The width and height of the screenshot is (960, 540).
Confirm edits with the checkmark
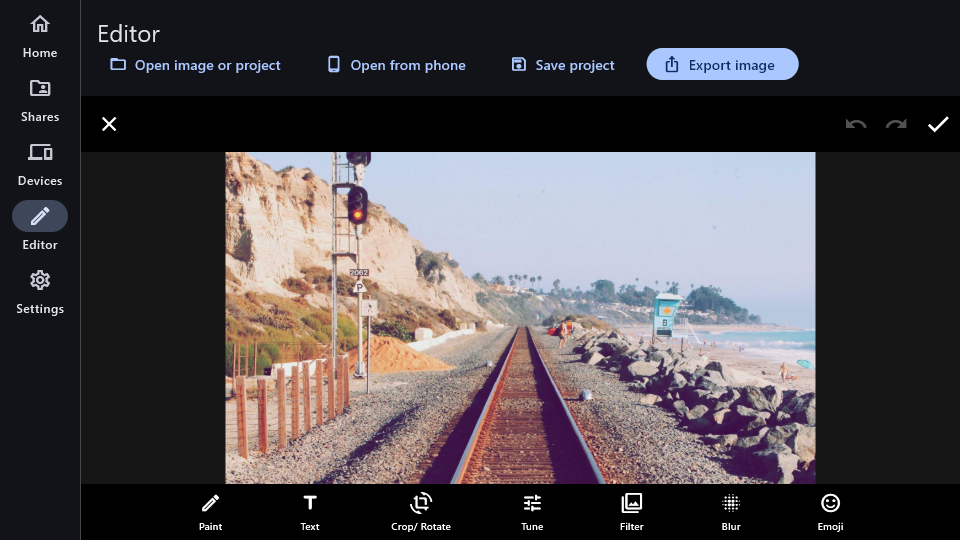click(938, 124)
